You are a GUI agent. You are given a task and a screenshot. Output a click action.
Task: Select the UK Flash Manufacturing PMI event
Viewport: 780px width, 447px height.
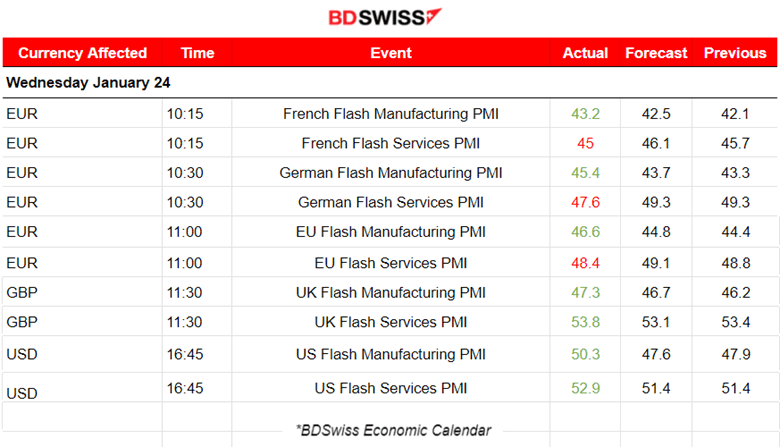click(x=391, y=292)
